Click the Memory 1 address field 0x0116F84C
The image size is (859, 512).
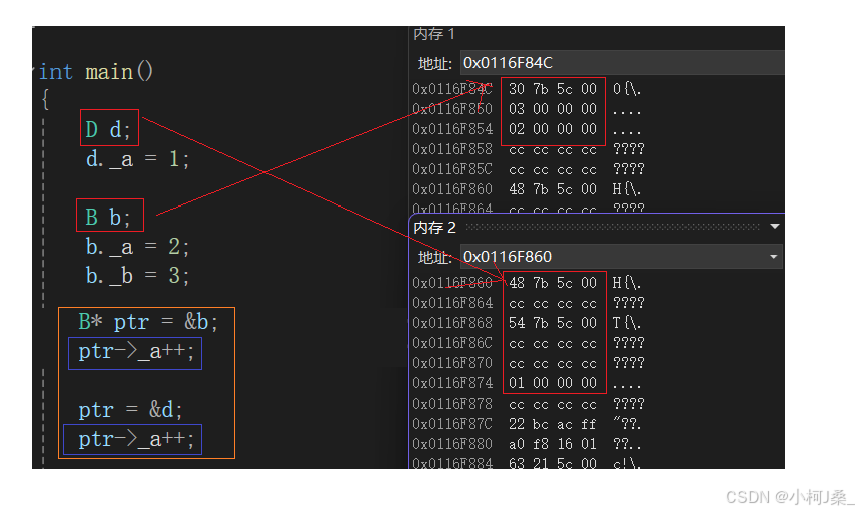coord(622,63)
